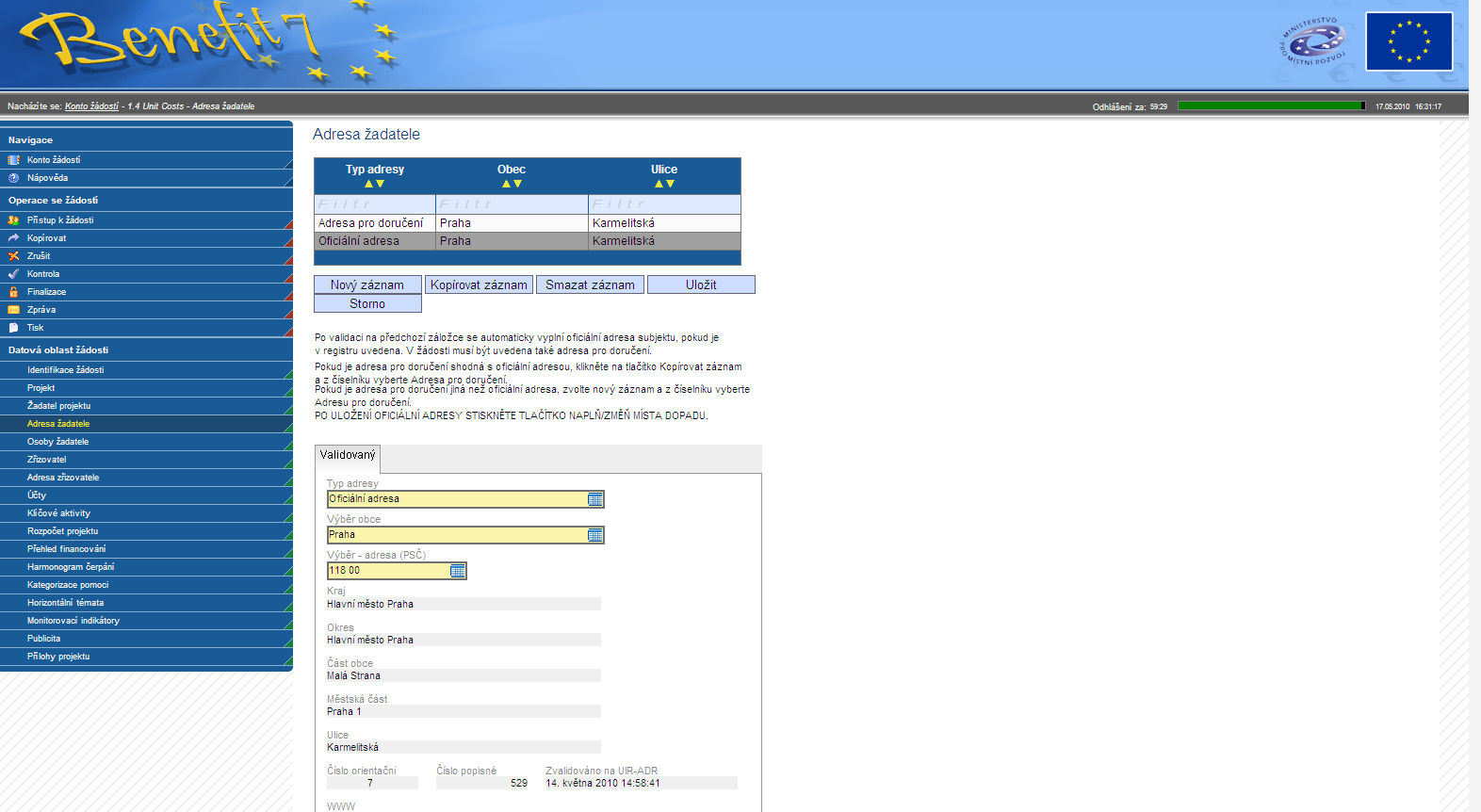
Task: Open the Typ adresy picker list
Action: 595,499
